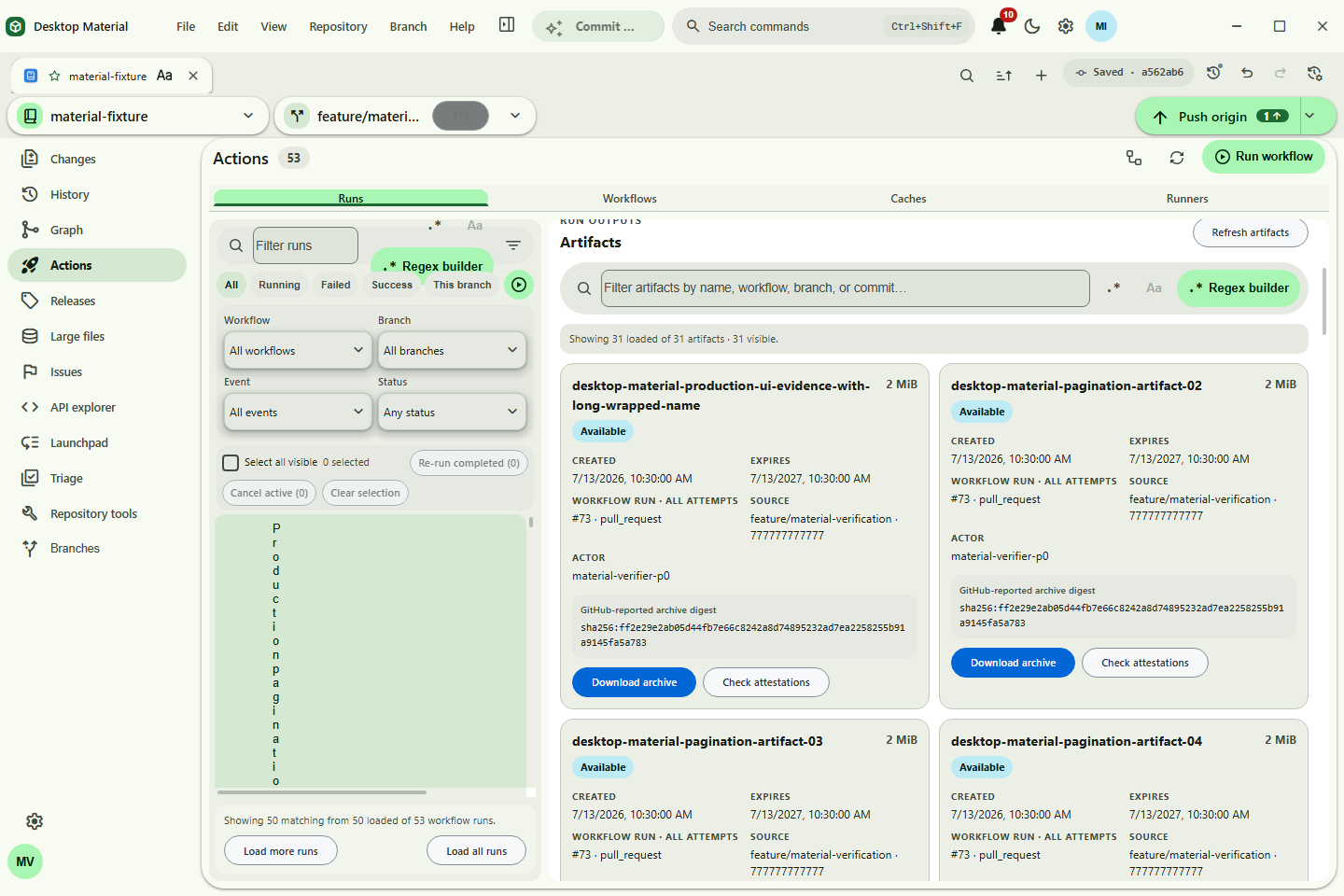Image resolution: width=1344 pixels, height=896 pixels.
Task: Toggle Aa on material-fixture tab
Action: tap(164, 76)
